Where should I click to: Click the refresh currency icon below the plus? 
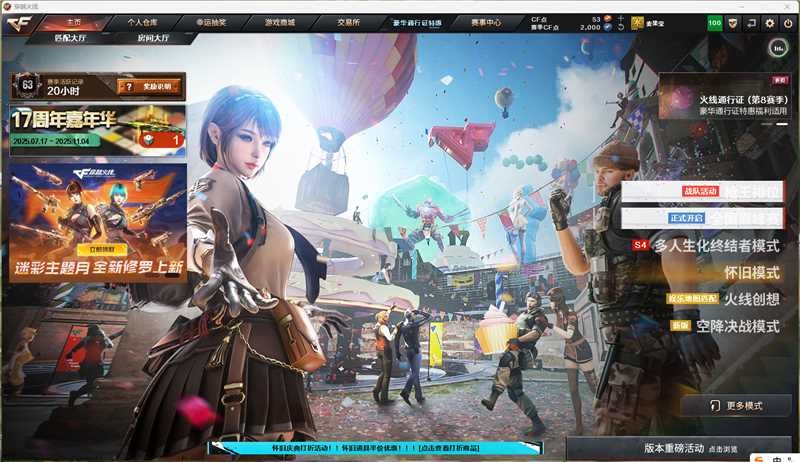pos(620,27)
